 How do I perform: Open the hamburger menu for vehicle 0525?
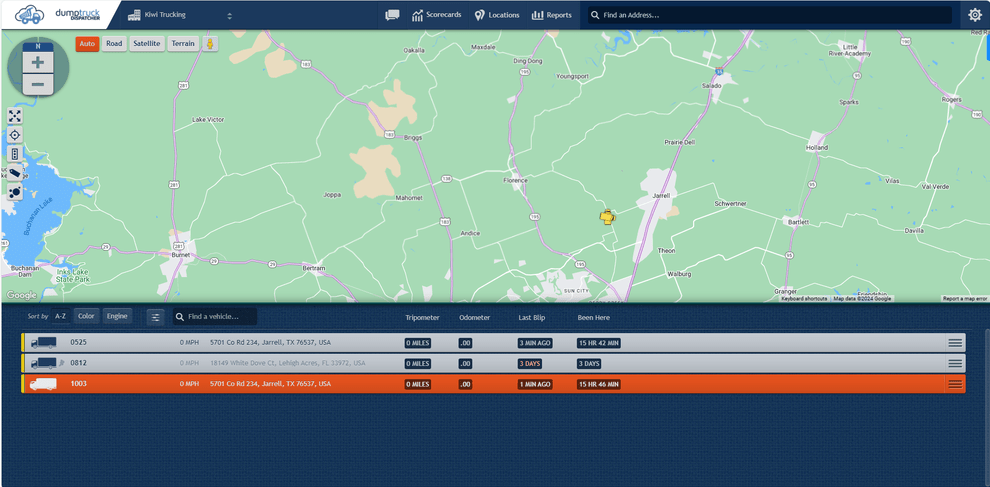tap(955, 343)
